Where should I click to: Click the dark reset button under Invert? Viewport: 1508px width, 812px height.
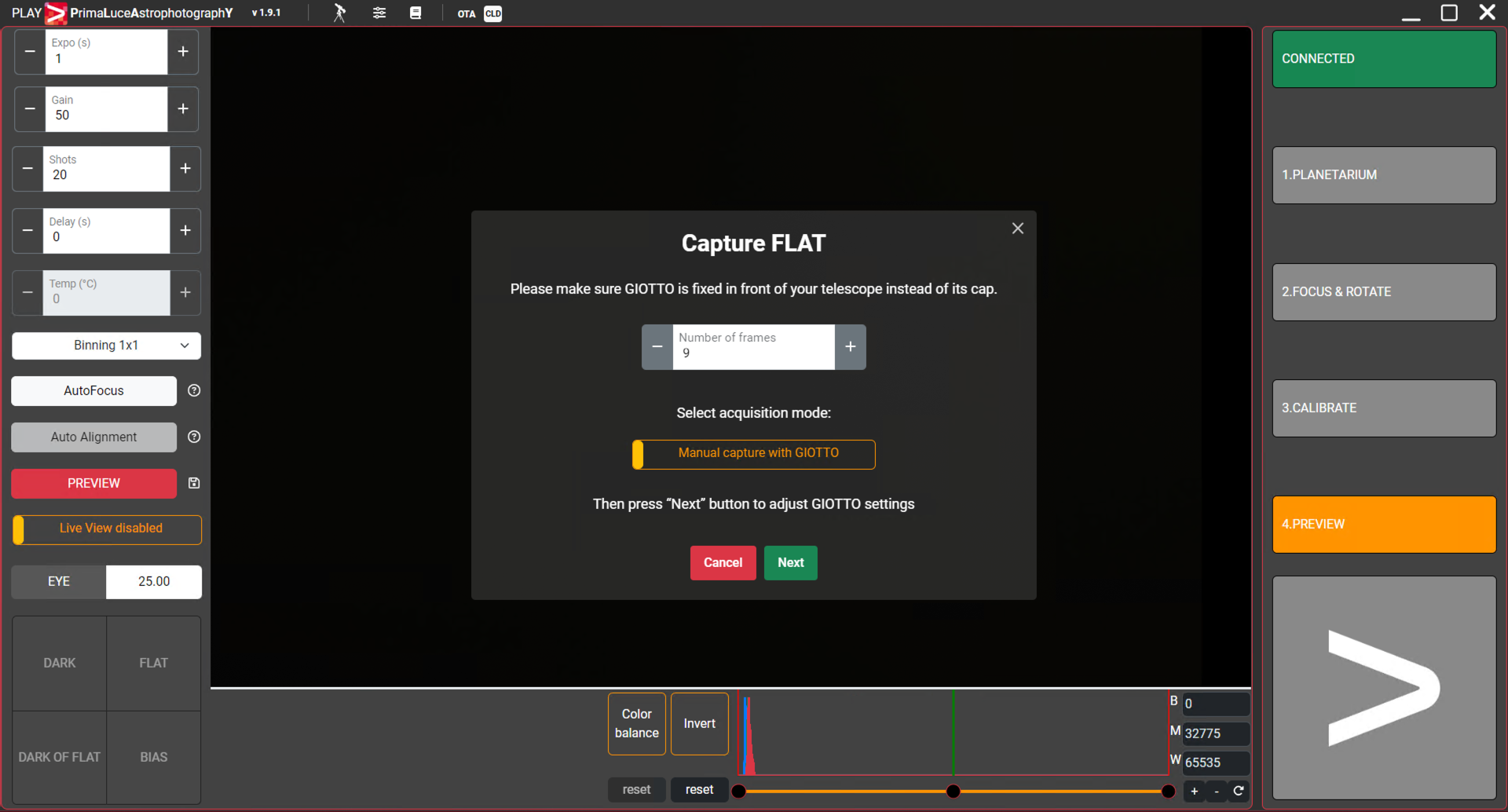coord(700,790)
